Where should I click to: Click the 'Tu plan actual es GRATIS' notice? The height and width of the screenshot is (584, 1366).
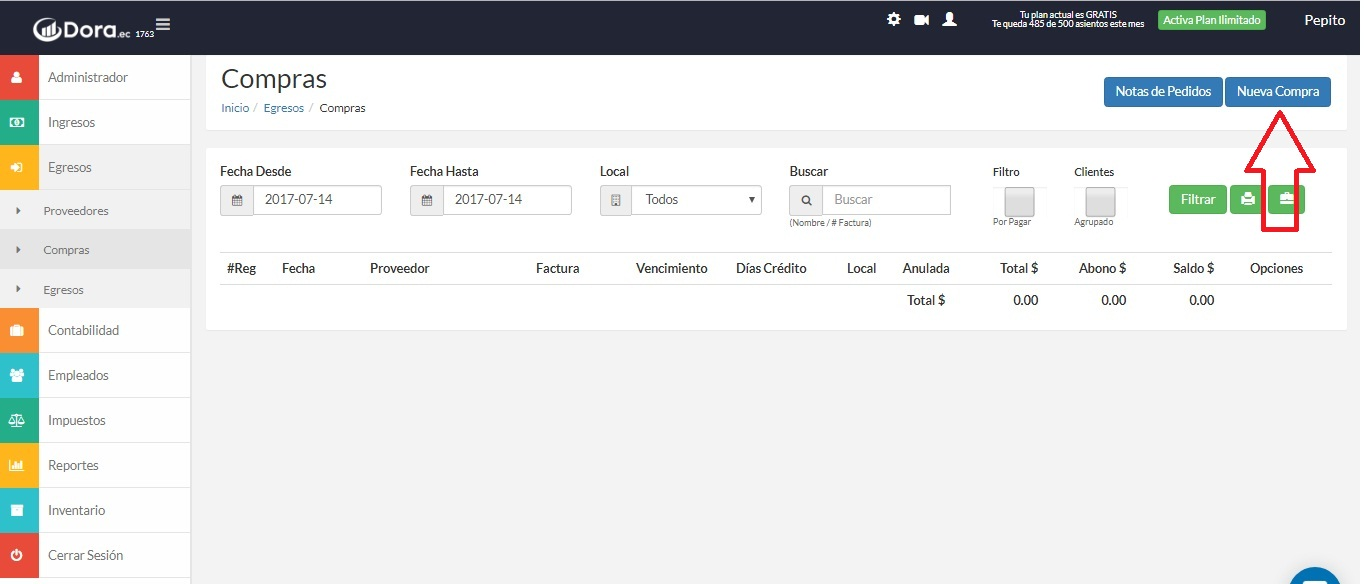click(x=1068, y=15)
